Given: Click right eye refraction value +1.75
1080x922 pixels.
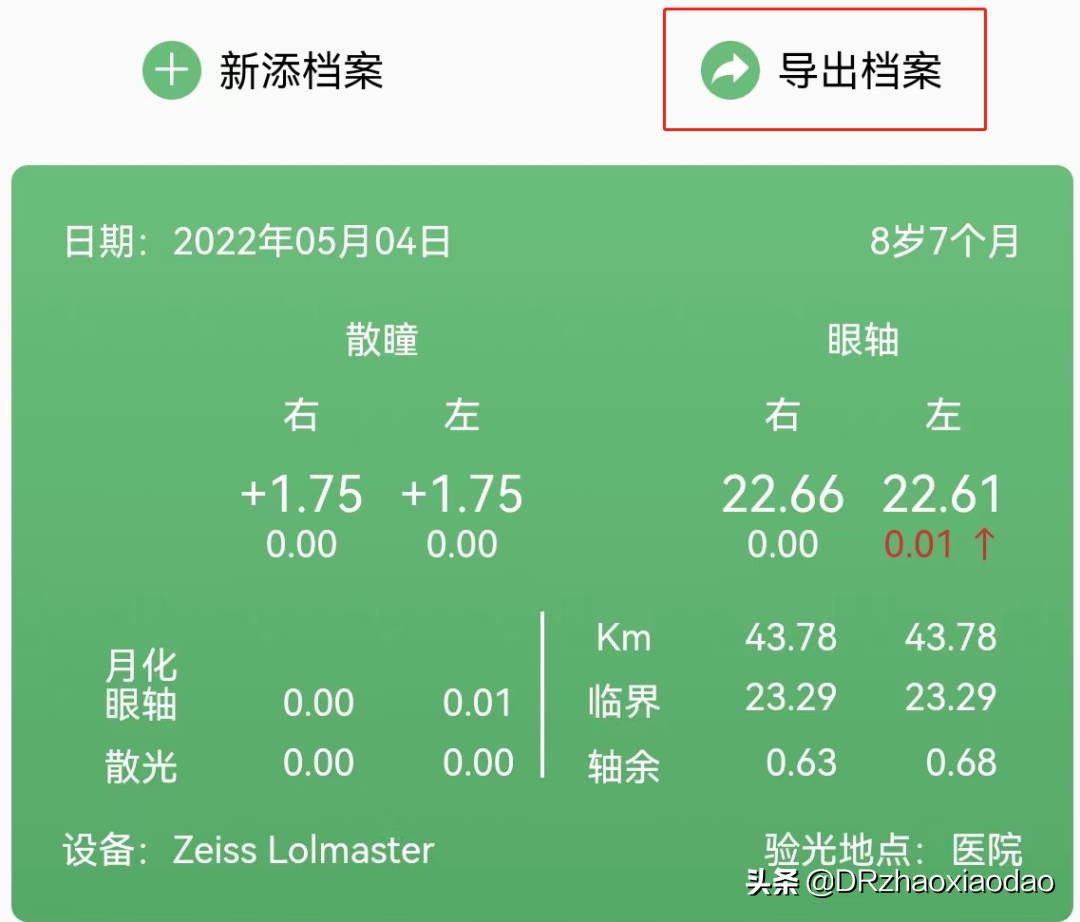Looking at the screenshot, I should coord(301,494).
